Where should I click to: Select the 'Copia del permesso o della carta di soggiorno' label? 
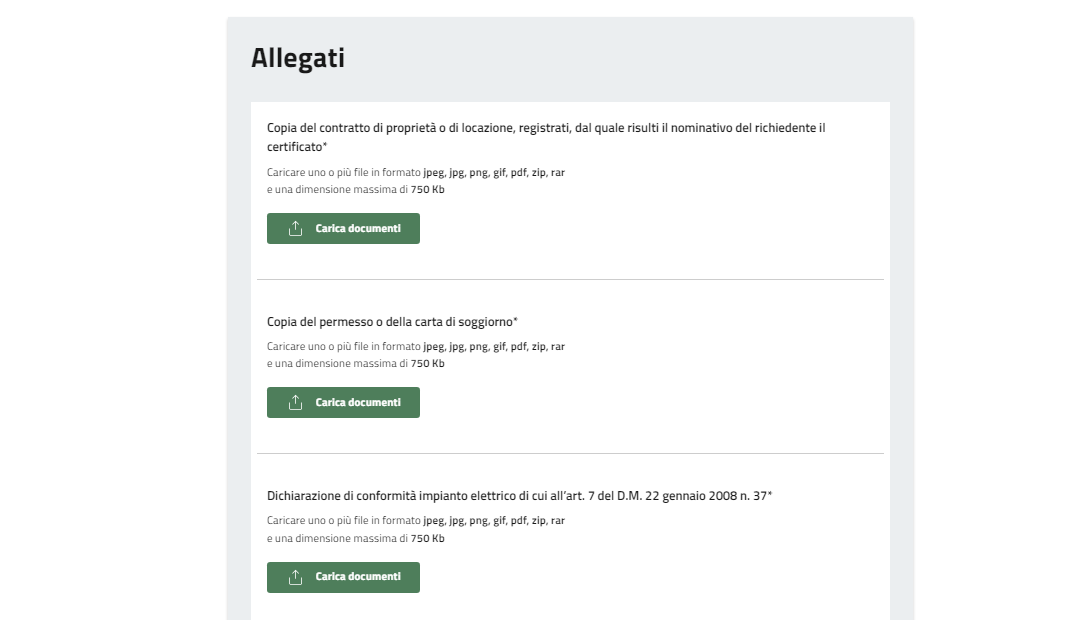pos(390,321)
